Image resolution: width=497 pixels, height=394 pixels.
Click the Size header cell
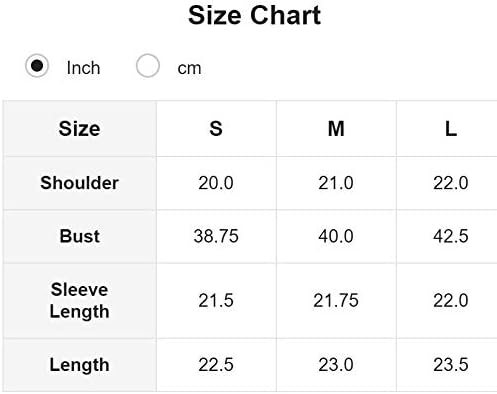coord(79,129)
